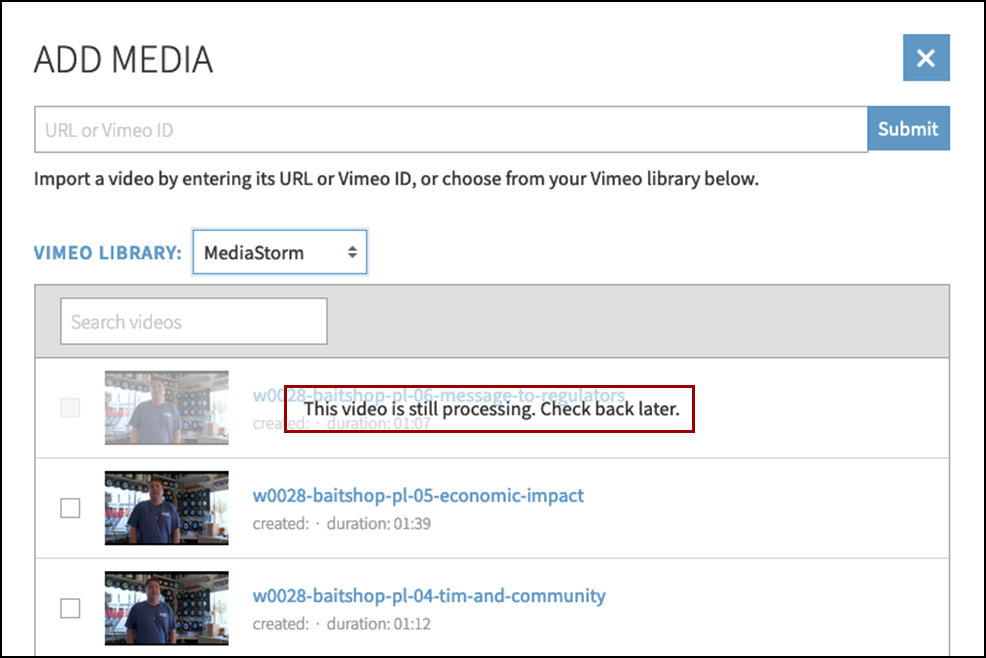Click disabled checkbox for message-to-regulators video
The image size is (986, 658).
point(70,408)
